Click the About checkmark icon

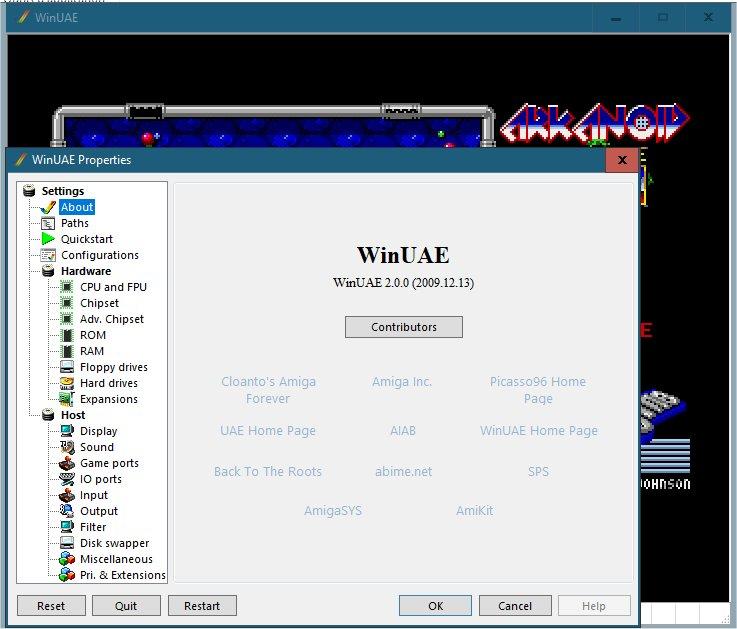click(x=48, y=207)
